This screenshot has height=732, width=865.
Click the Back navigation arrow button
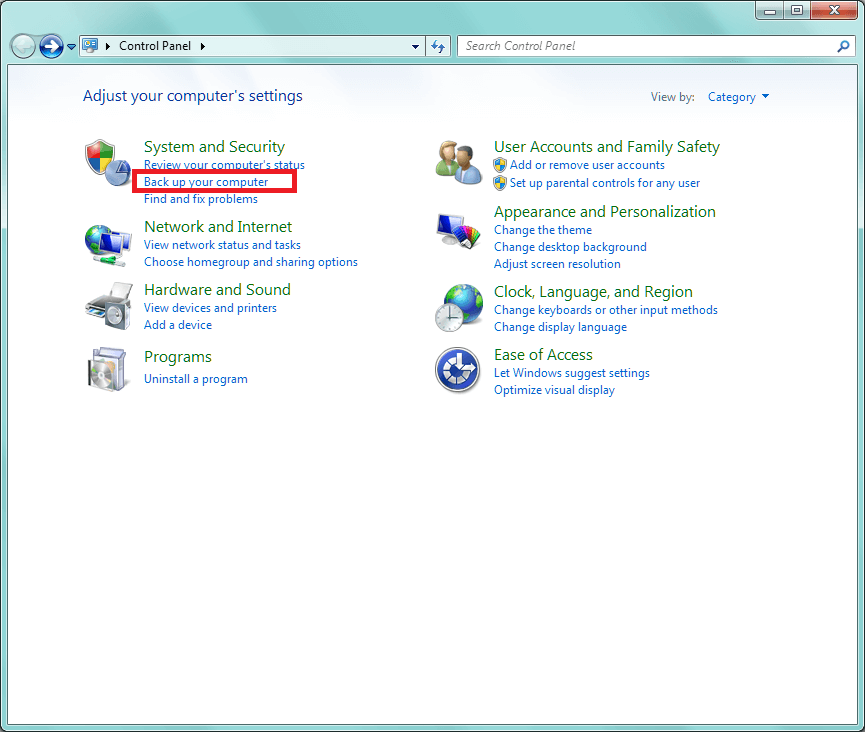23,46
